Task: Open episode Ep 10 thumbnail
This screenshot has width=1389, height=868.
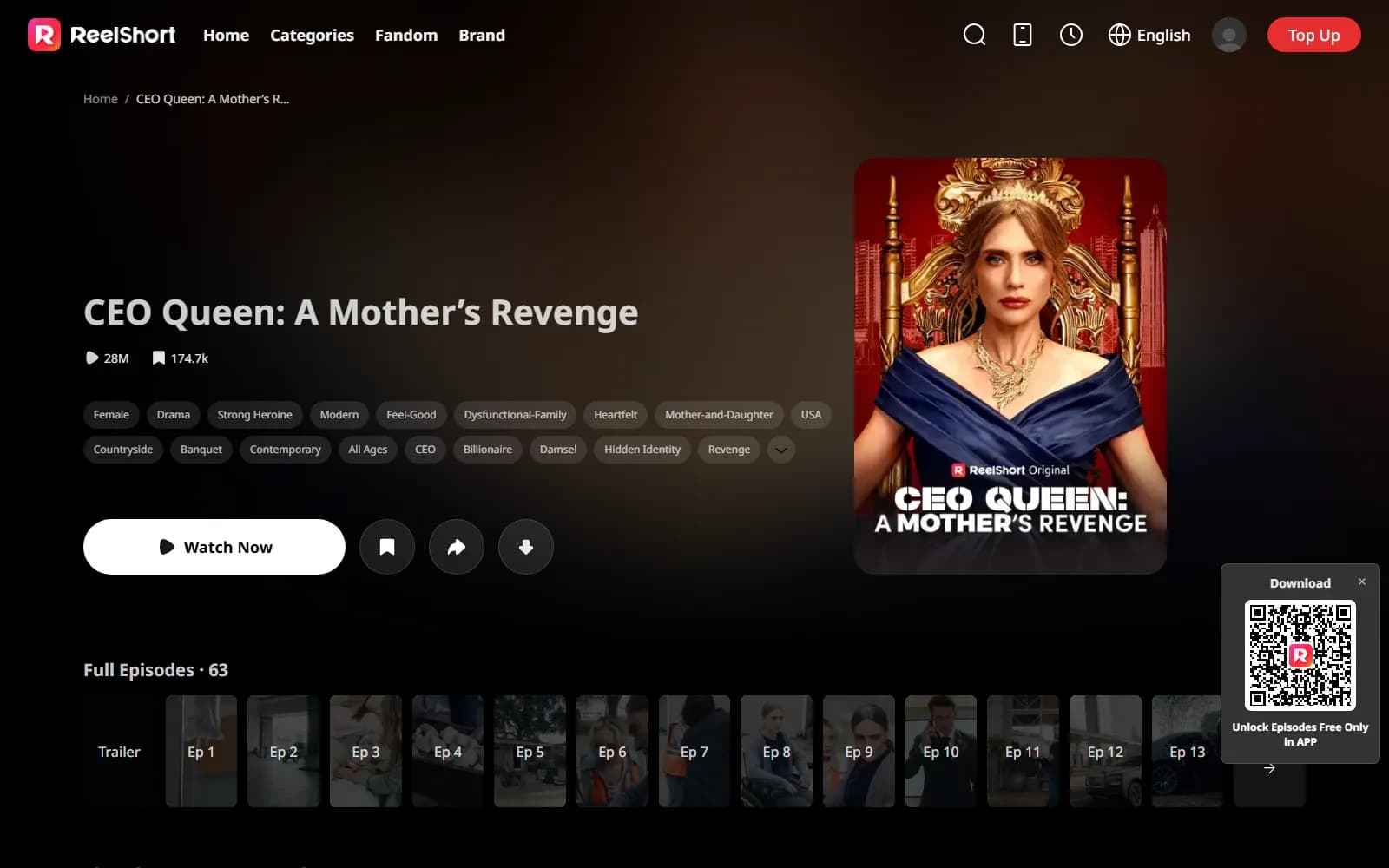Action: point(941,751)
